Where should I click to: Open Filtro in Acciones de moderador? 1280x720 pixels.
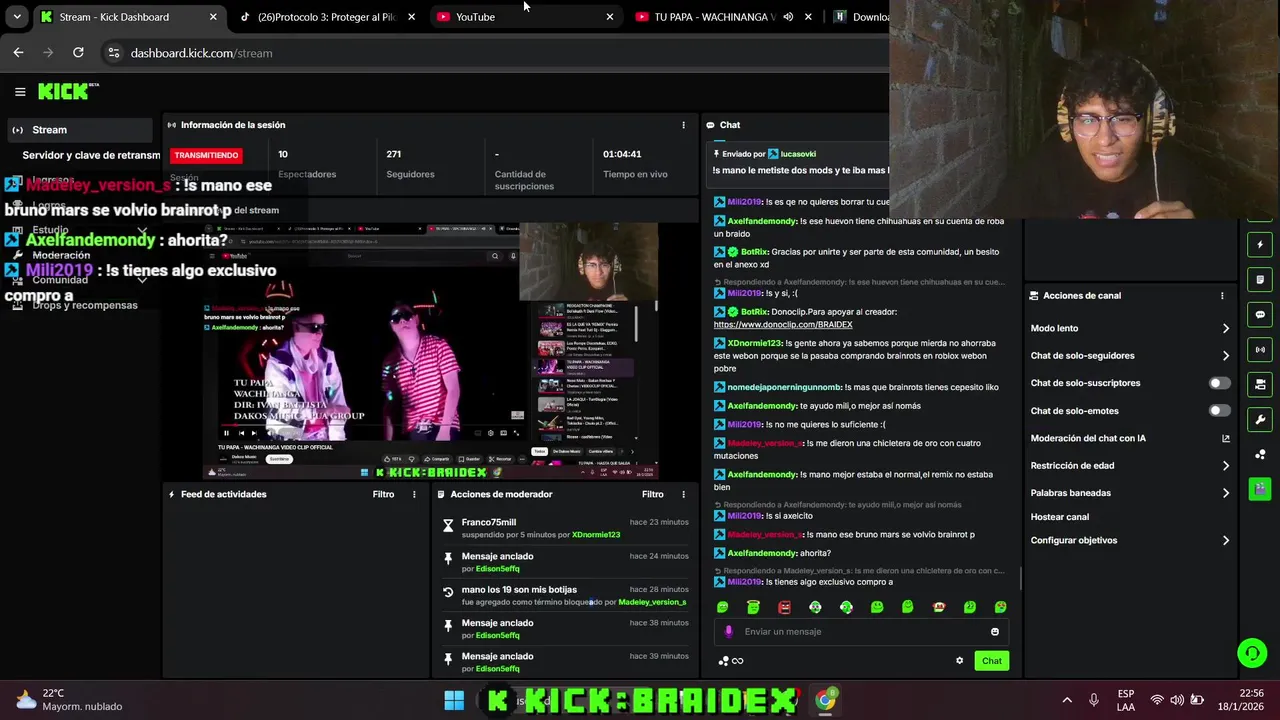click(x=653, y=494)
